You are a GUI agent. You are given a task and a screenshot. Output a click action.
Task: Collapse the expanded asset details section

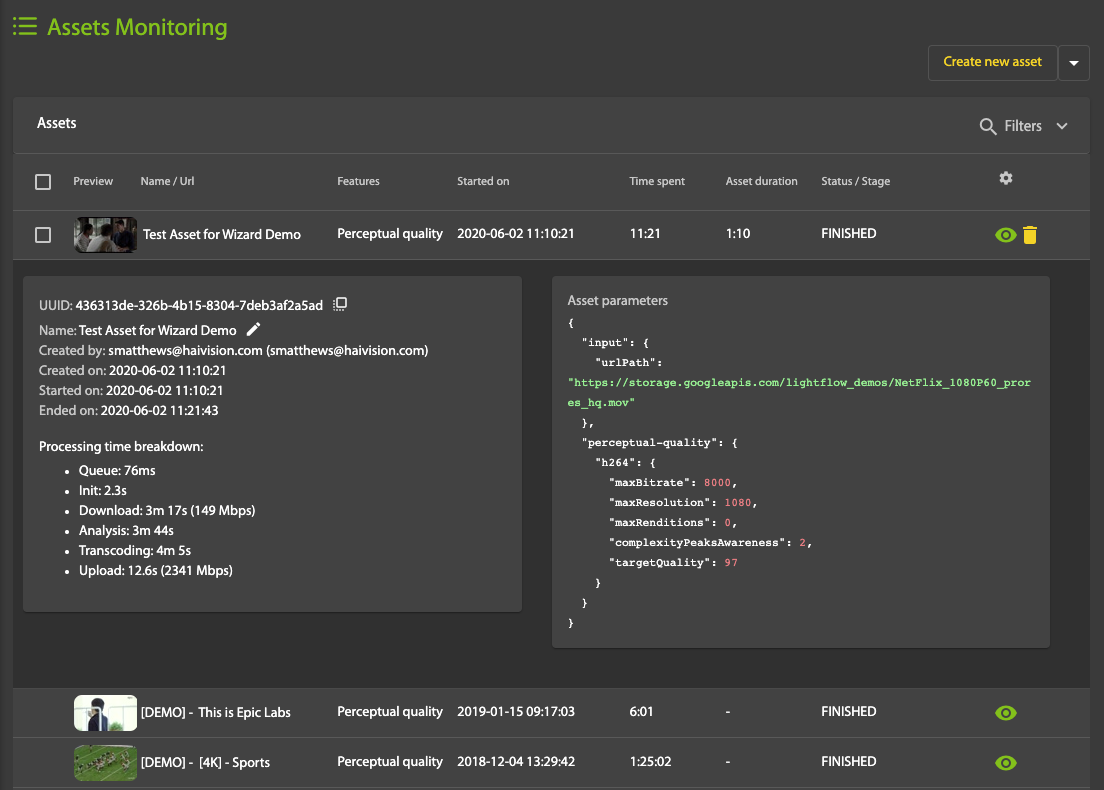point(220,233)
